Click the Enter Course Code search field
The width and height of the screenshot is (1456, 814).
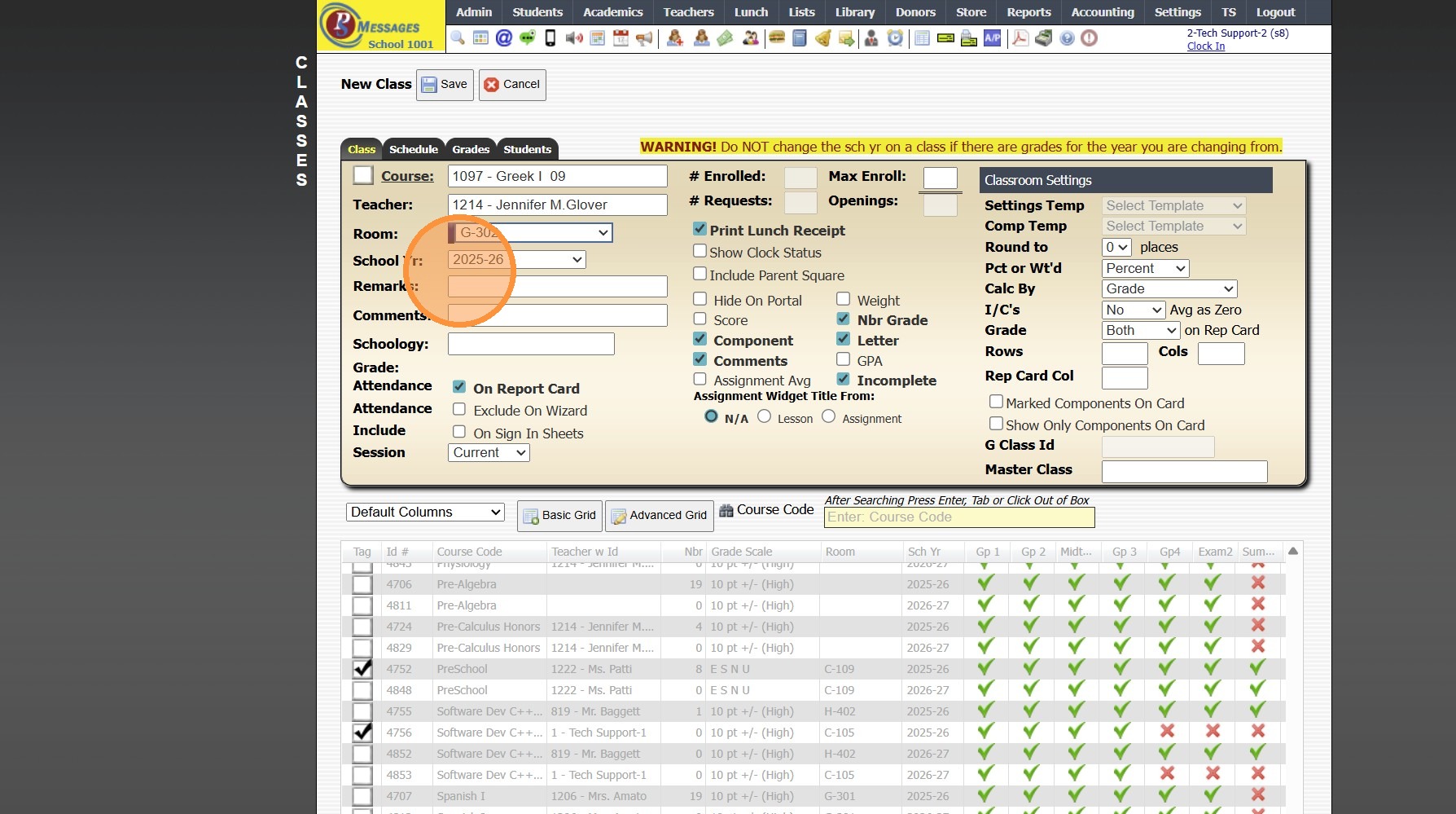(958, 517)
